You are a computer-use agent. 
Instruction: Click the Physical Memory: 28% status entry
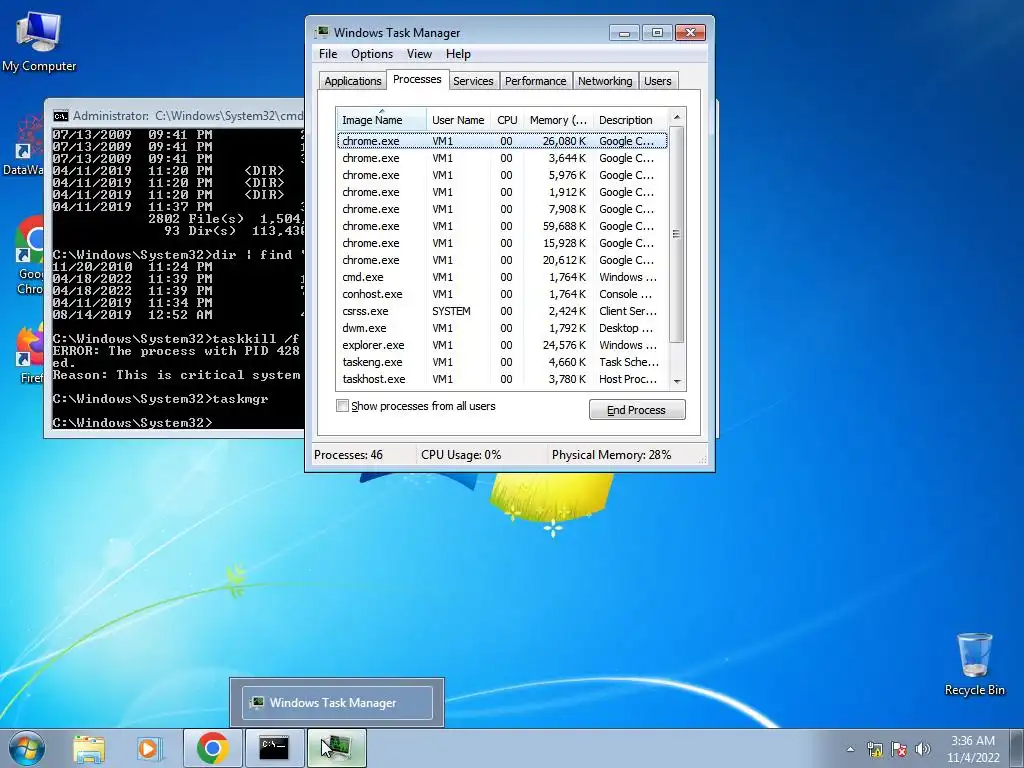tap(611, 455)
